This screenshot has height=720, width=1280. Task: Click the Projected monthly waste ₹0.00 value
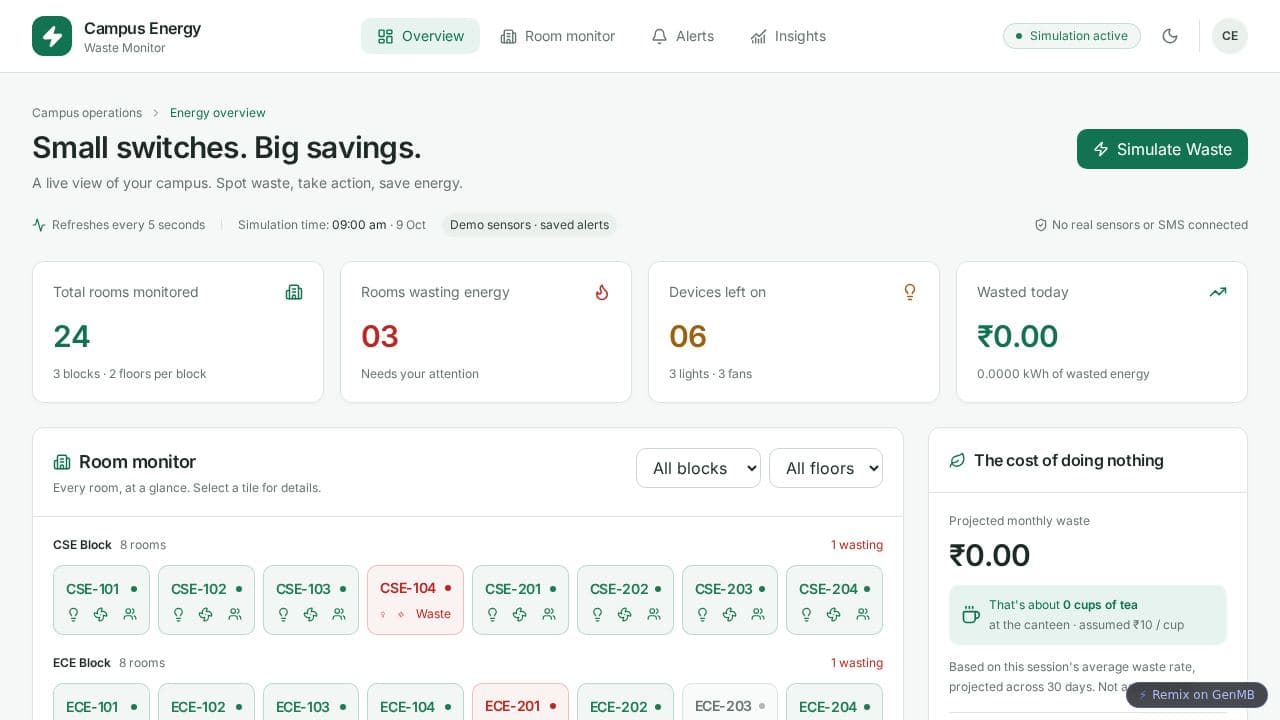point(989,555)
